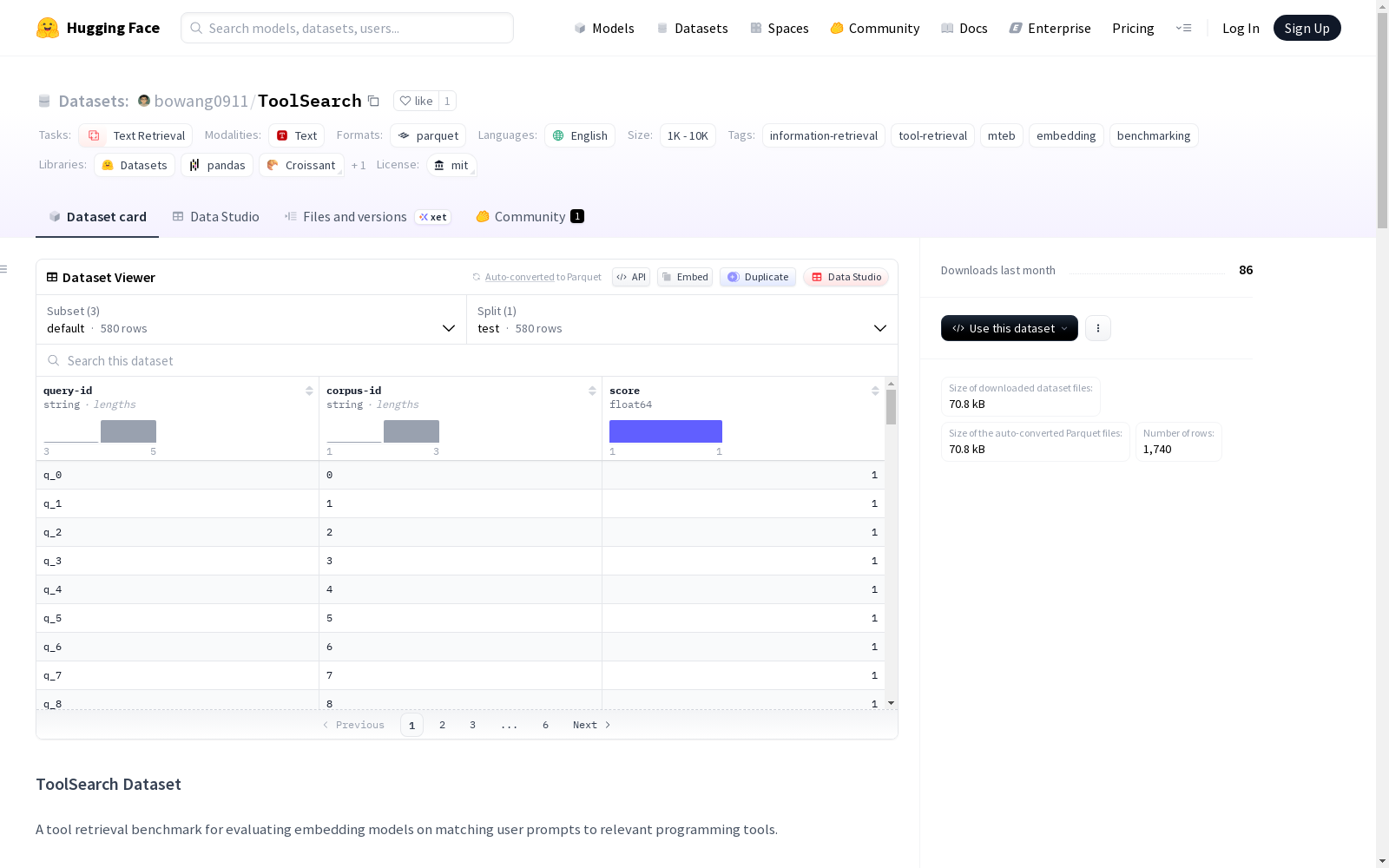Screen dimensions: 1389x868
Task: Click the query-id length histogram bar
Action: point(128,431)
